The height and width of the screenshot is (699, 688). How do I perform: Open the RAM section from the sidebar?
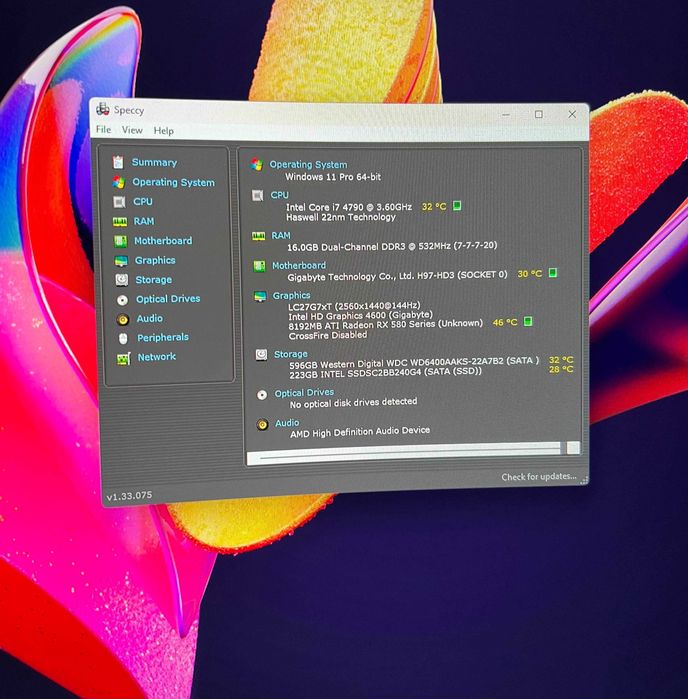(x=144, y=221)
